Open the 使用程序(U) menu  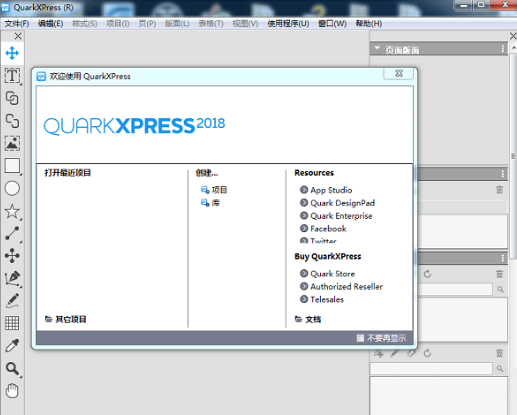(288, 24)
